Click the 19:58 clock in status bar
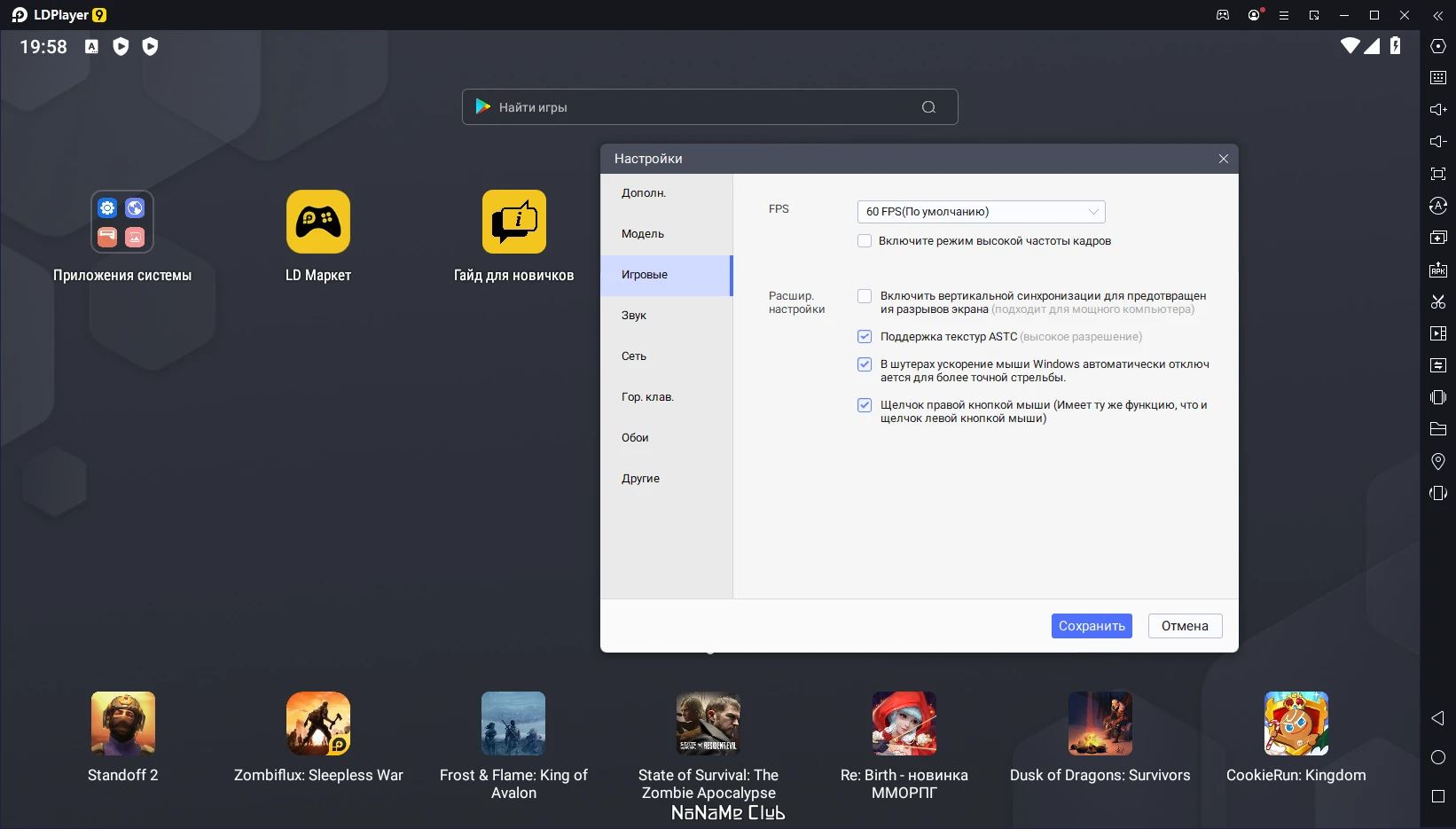 click(x=43, y=47)
